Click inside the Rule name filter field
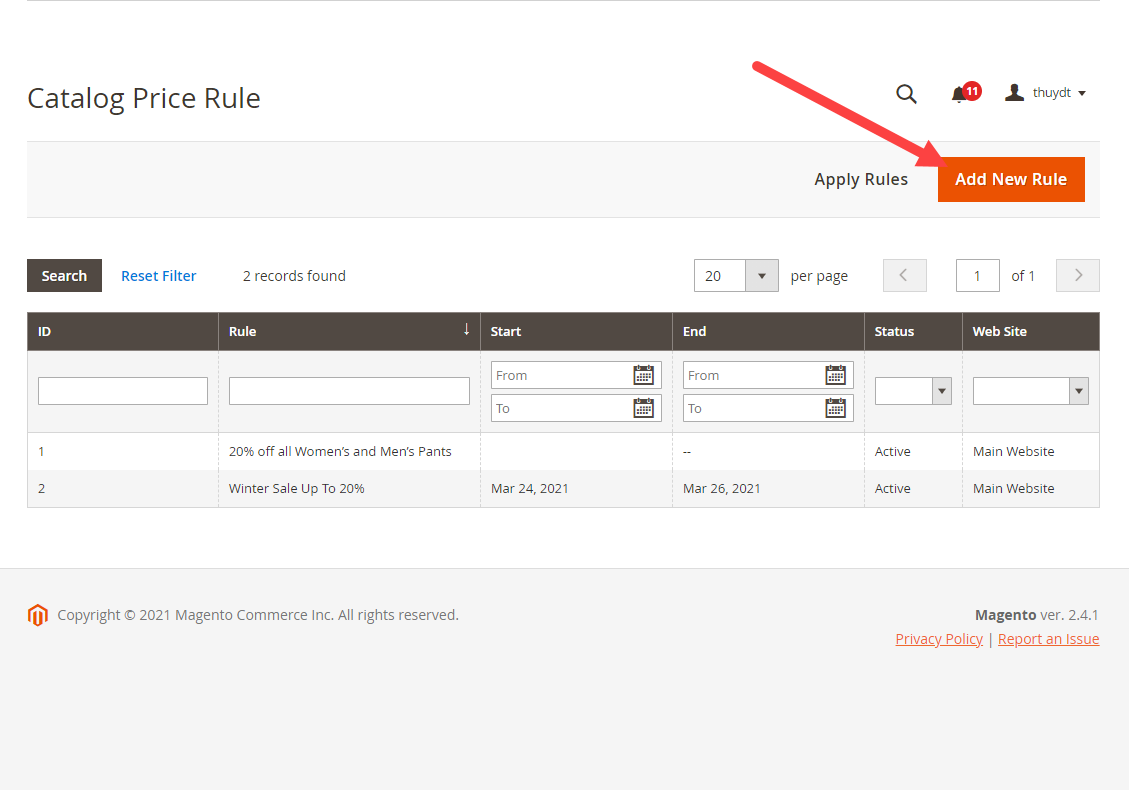This screenshot has width=1129, height=790. (x=349, y=390)
